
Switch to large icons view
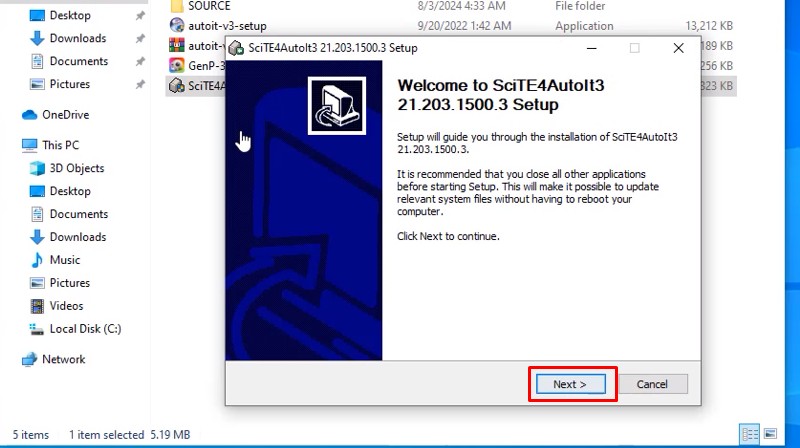tap(770, 435)
